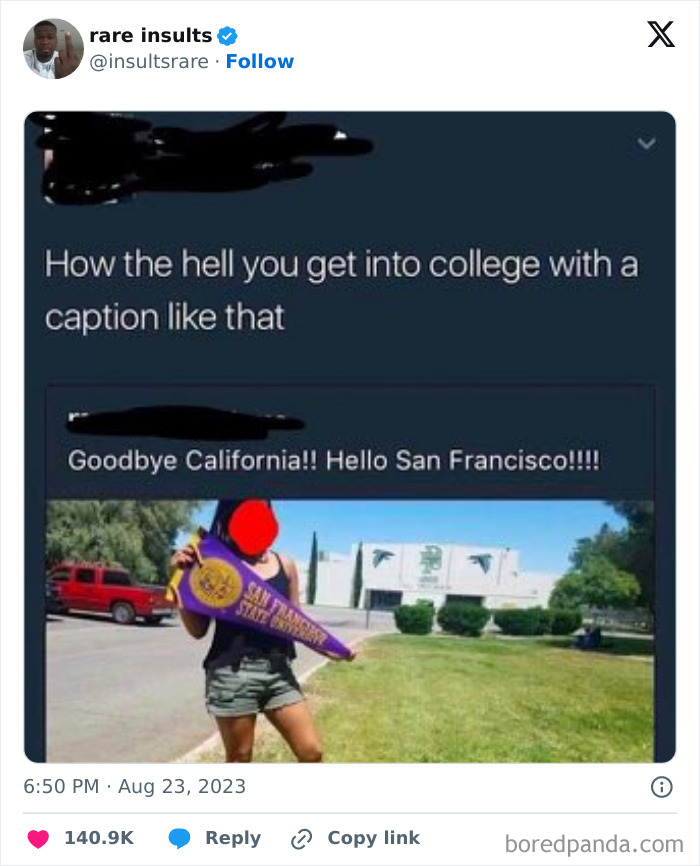This screenshot has height=866, width=700.
Task: Click the Goodbye California quoted caption
Action: coord(333,461)
